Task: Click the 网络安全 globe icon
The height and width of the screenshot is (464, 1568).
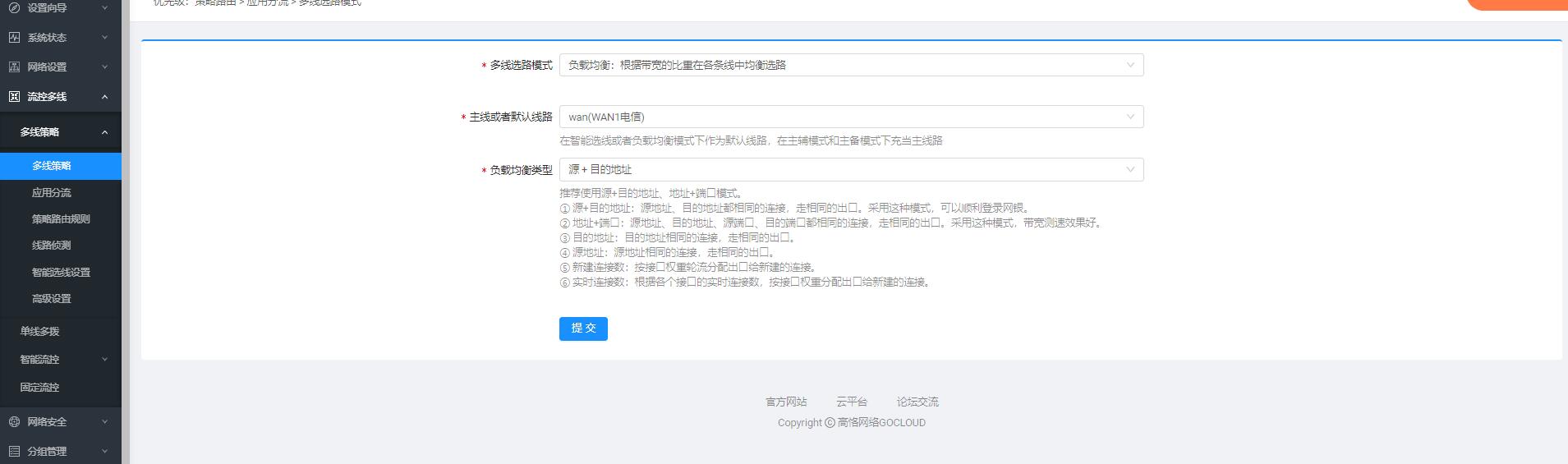Action: [14, 422]
